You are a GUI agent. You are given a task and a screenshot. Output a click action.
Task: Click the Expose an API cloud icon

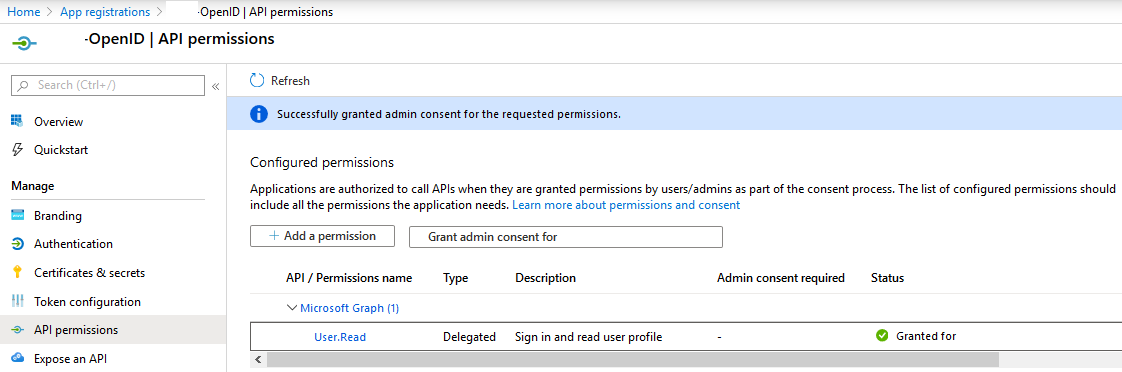18,358
